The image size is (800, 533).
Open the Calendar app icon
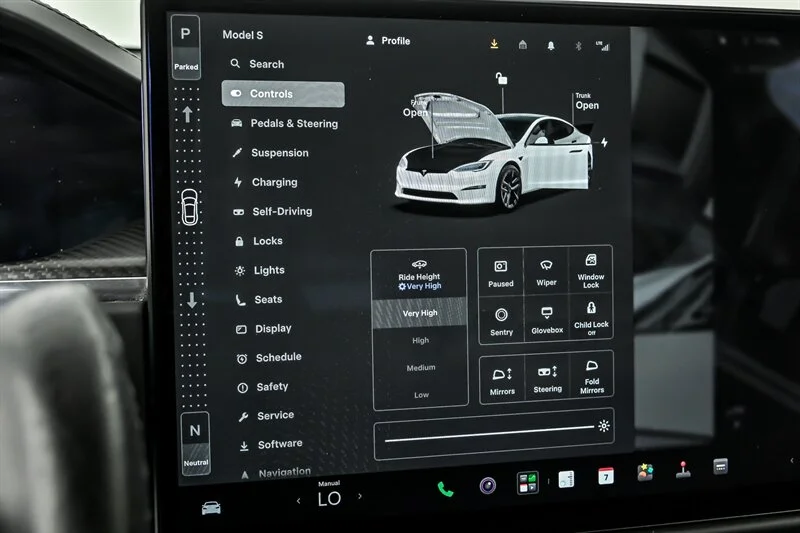click(606, 476)
